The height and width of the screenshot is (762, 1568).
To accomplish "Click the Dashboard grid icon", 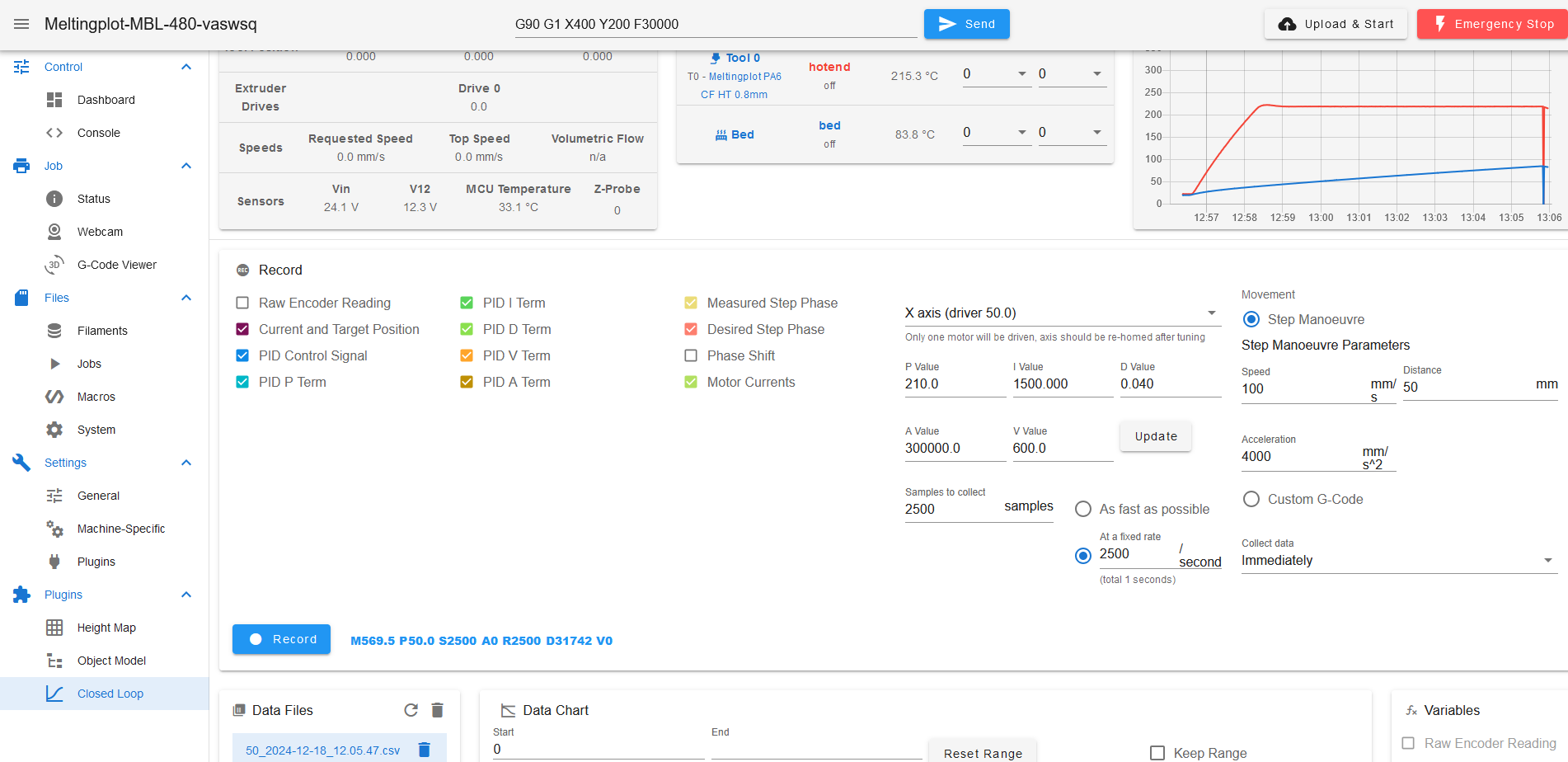I will (54, 100).
